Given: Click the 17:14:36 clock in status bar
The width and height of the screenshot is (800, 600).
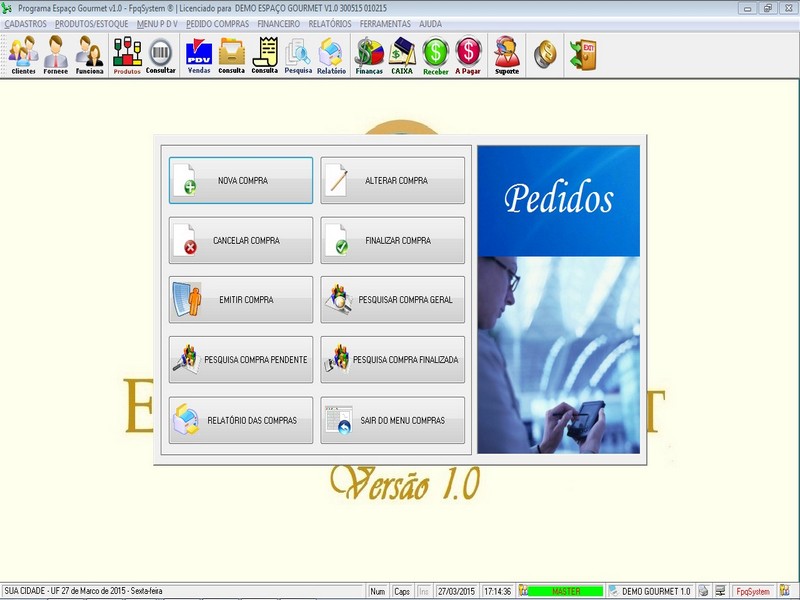Looking at the screenshot, I should pos(497,591).
